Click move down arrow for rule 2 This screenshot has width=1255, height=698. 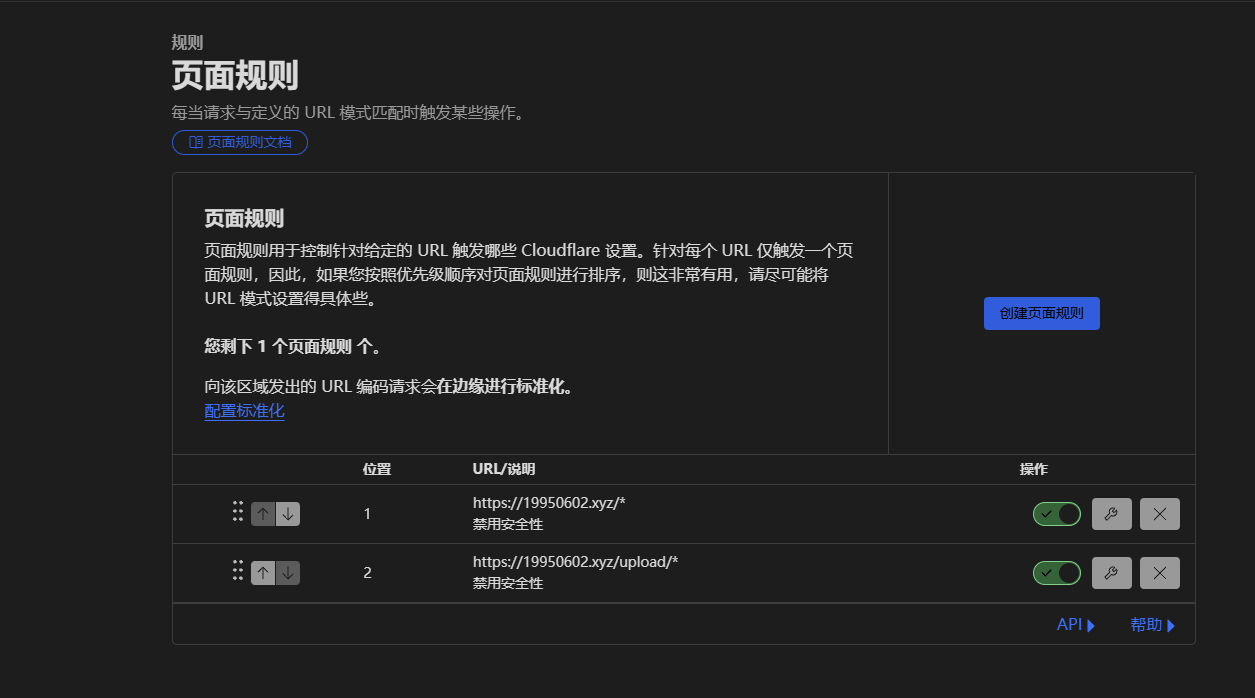point(288,573)
